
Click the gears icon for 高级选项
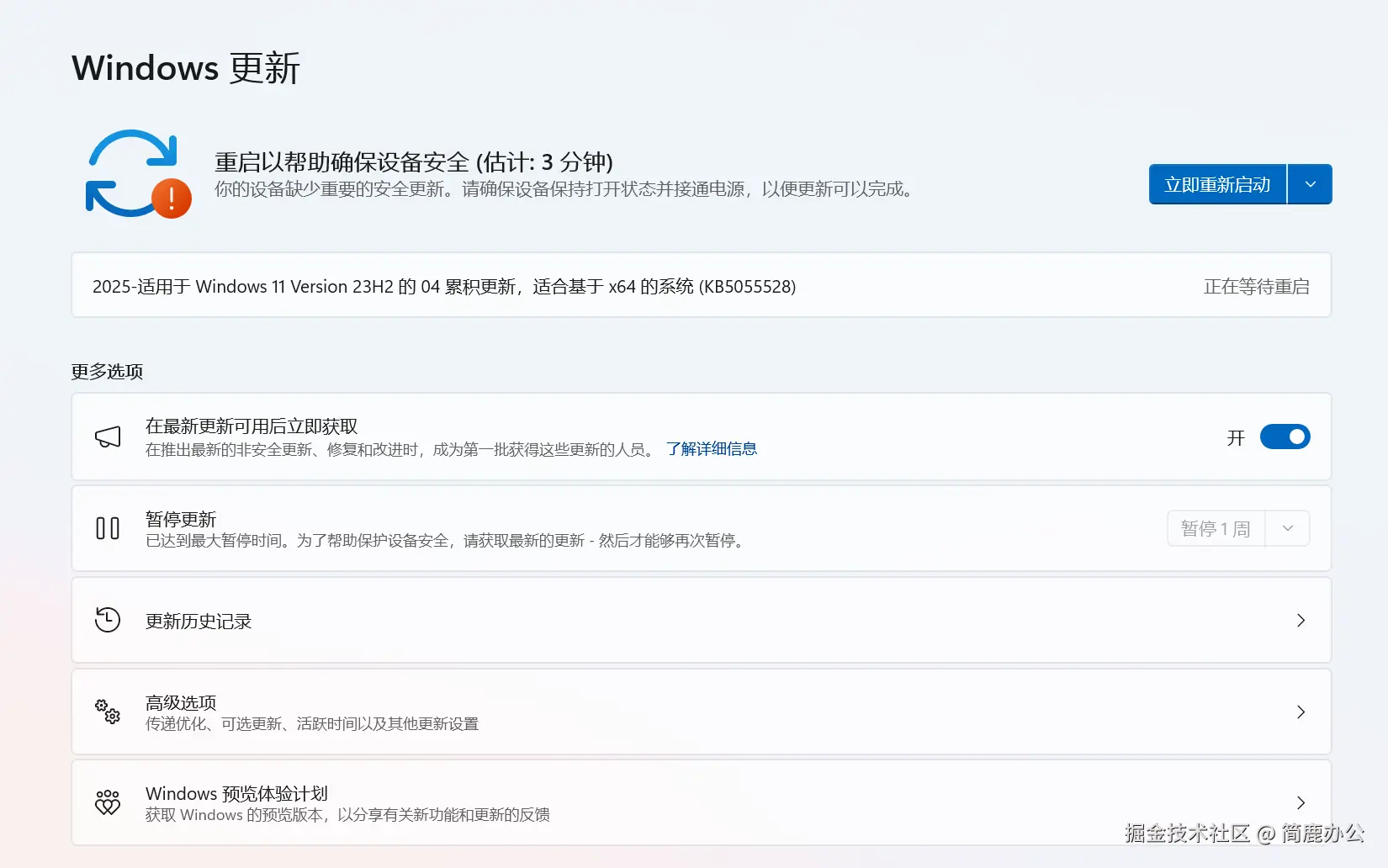pos(108,712)
